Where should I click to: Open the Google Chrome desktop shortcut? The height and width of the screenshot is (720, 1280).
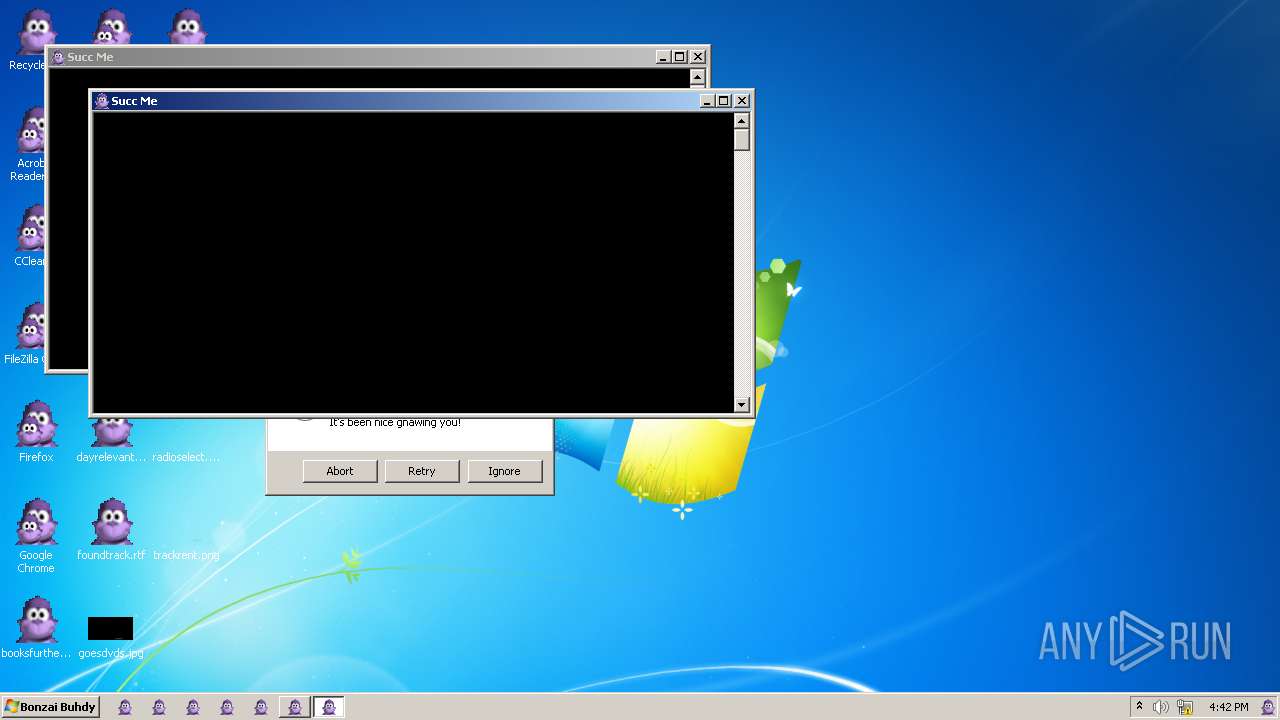tap(36, 536)
